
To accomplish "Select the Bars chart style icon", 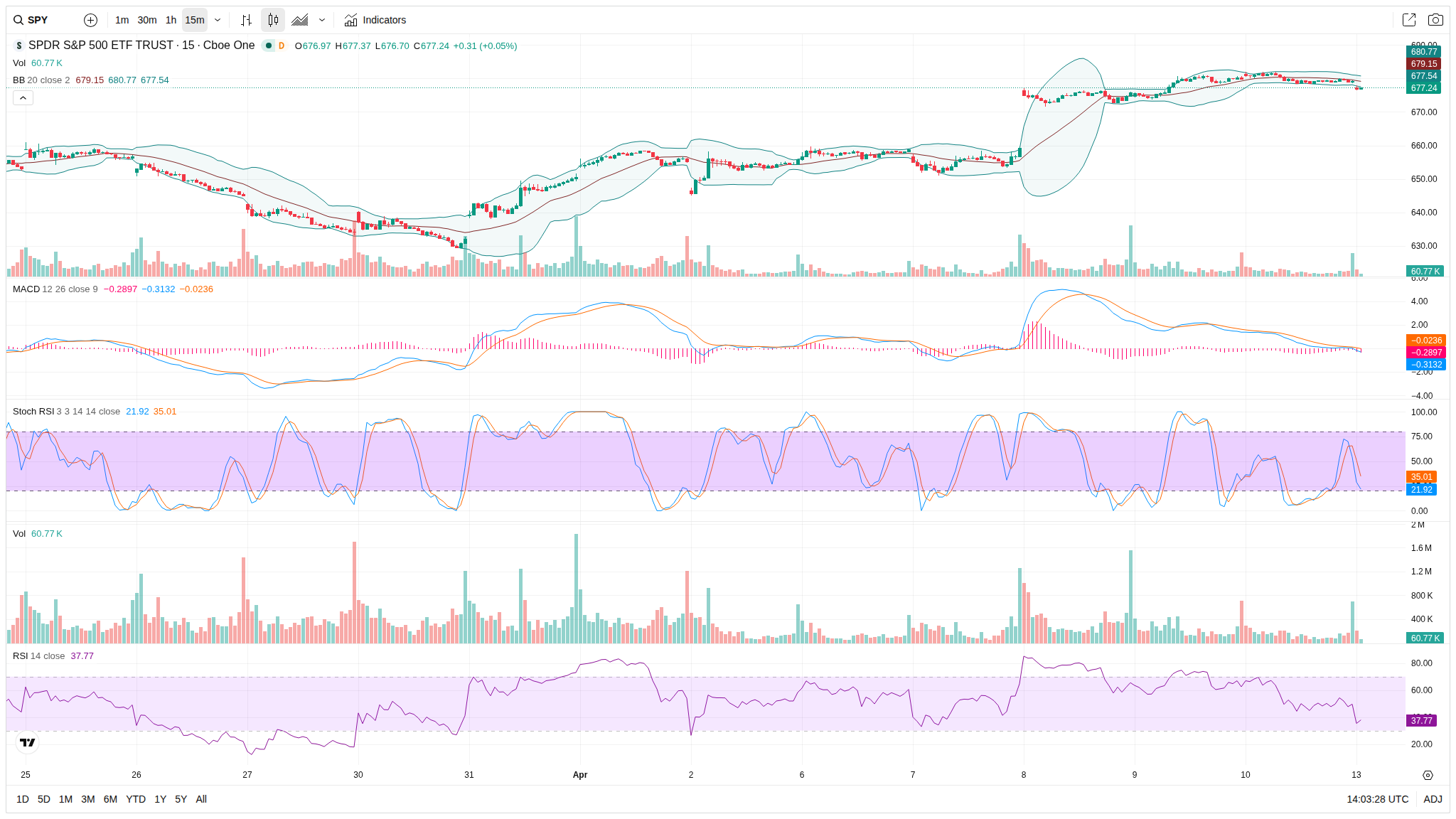I will pos(246,20).
